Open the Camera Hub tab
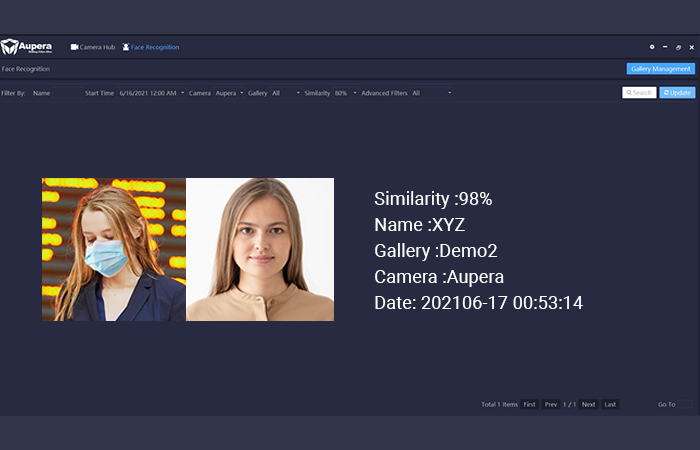 (x=93, y=47)
